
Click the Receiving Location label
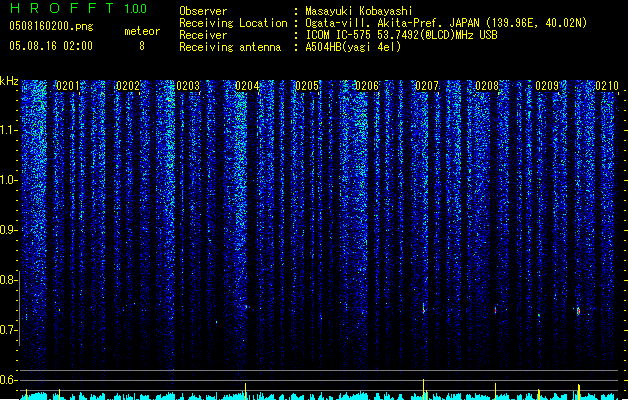[x=233, y=23]
